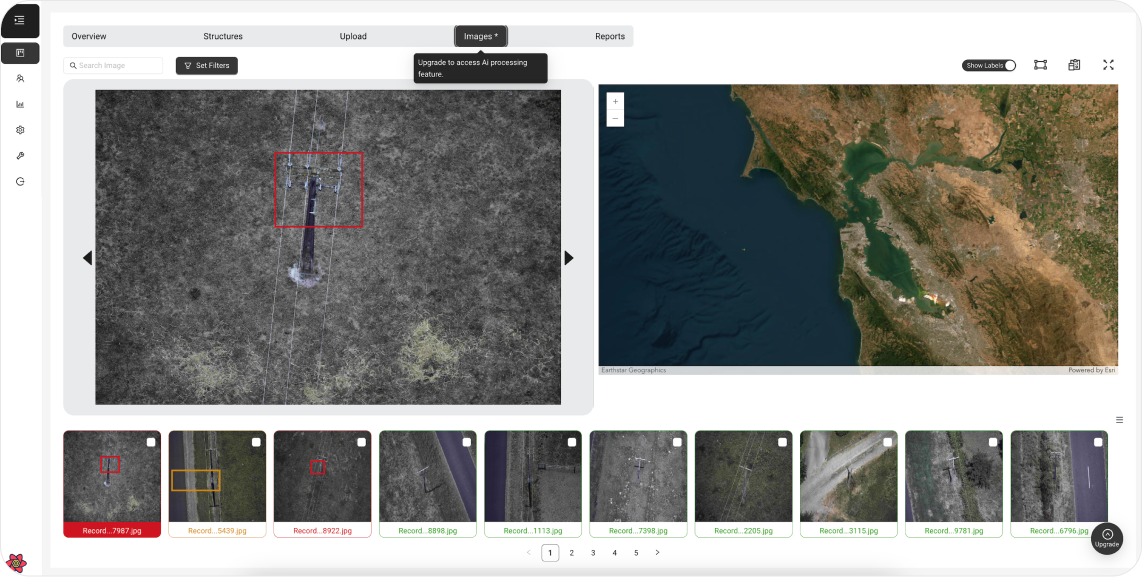Go to previous image with left arrow
This screenshot has width=1142, height=577.
(87, 258)
